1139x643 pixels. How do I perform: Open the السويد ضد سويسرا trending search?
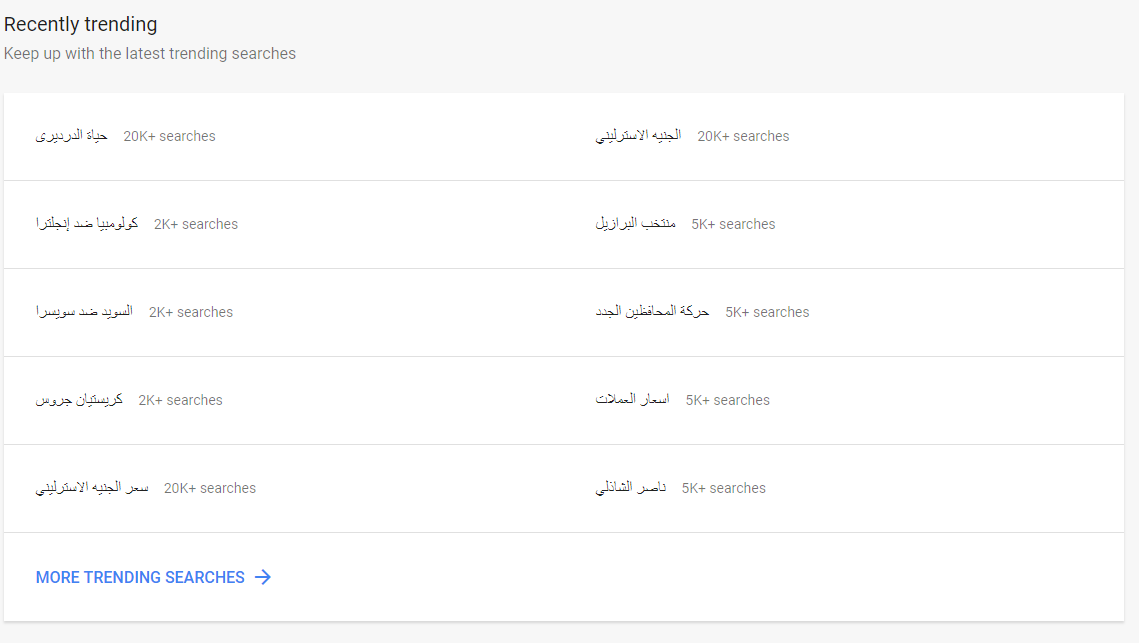pos(84,312)
